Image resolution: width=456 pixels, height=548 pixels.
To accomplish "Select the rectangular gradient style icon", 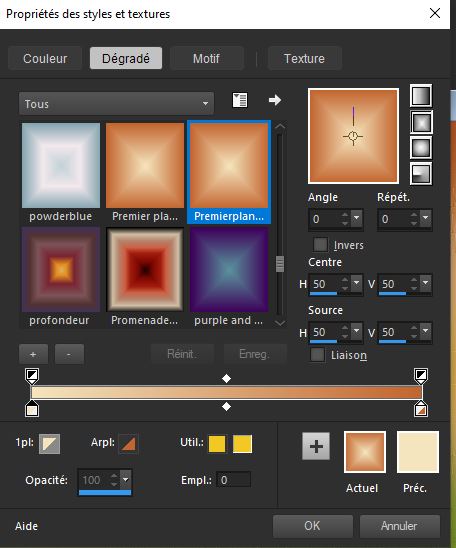I will pos(421,122).
